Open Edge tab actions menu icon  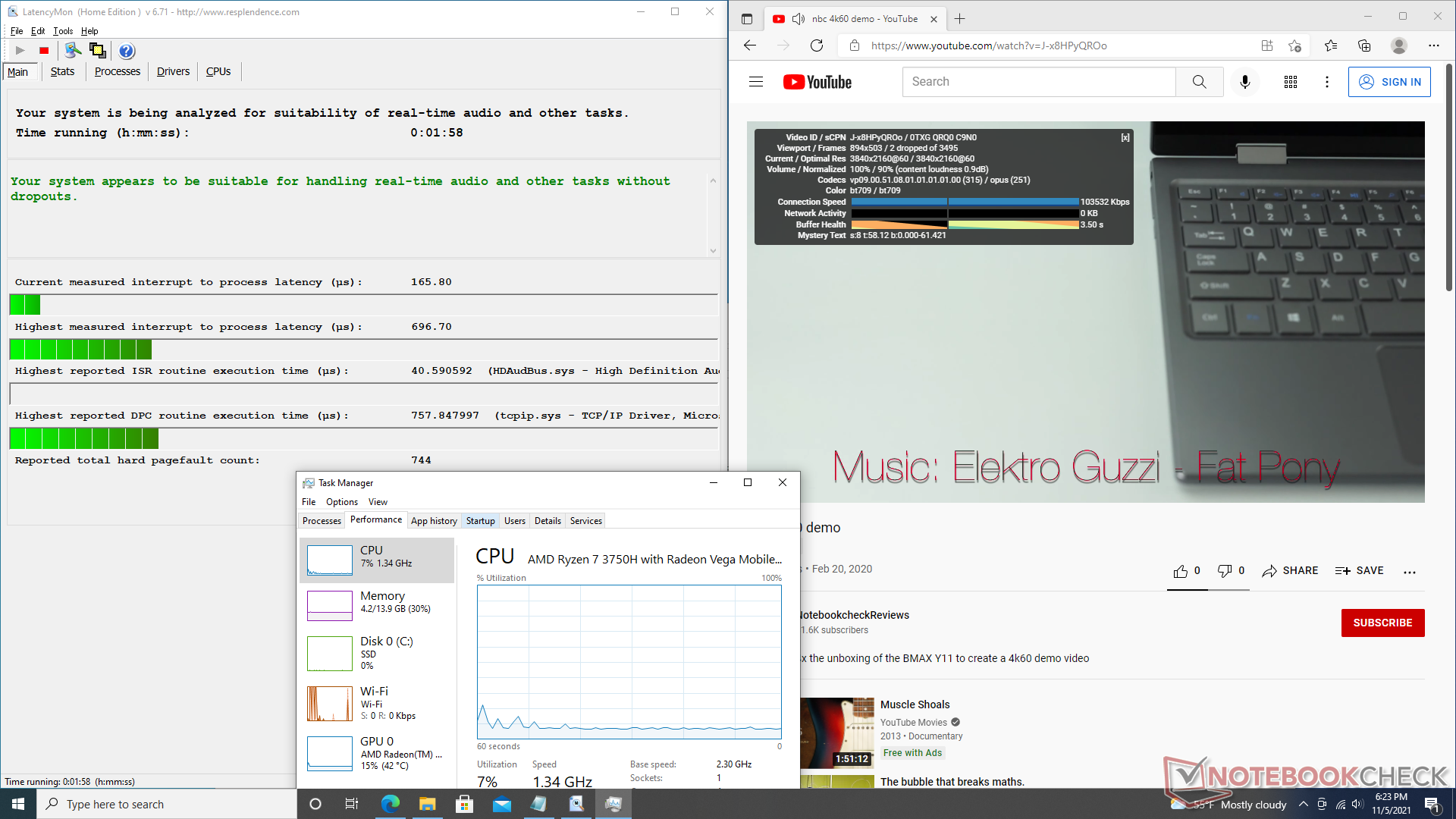747,19
